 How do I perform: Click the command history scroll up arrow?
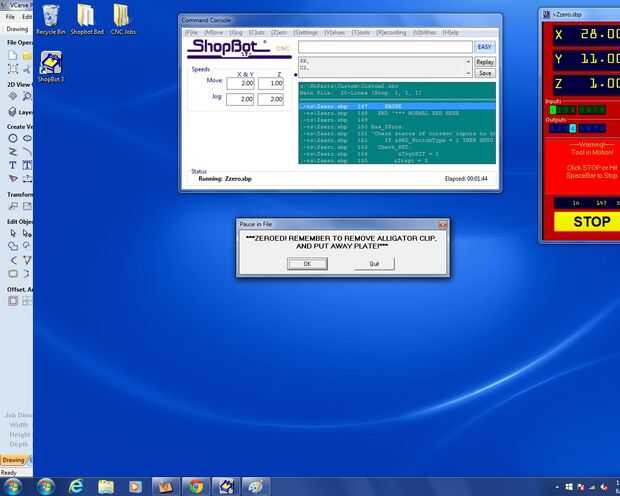point(468,61)
